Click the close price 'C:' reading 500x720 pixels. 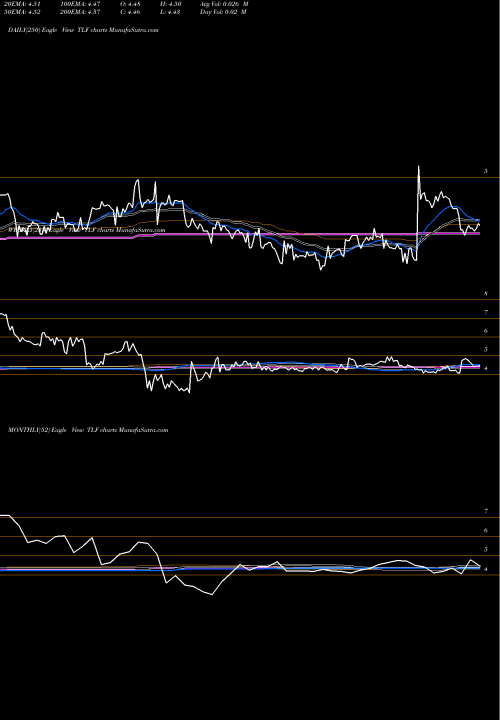(129, 12)
